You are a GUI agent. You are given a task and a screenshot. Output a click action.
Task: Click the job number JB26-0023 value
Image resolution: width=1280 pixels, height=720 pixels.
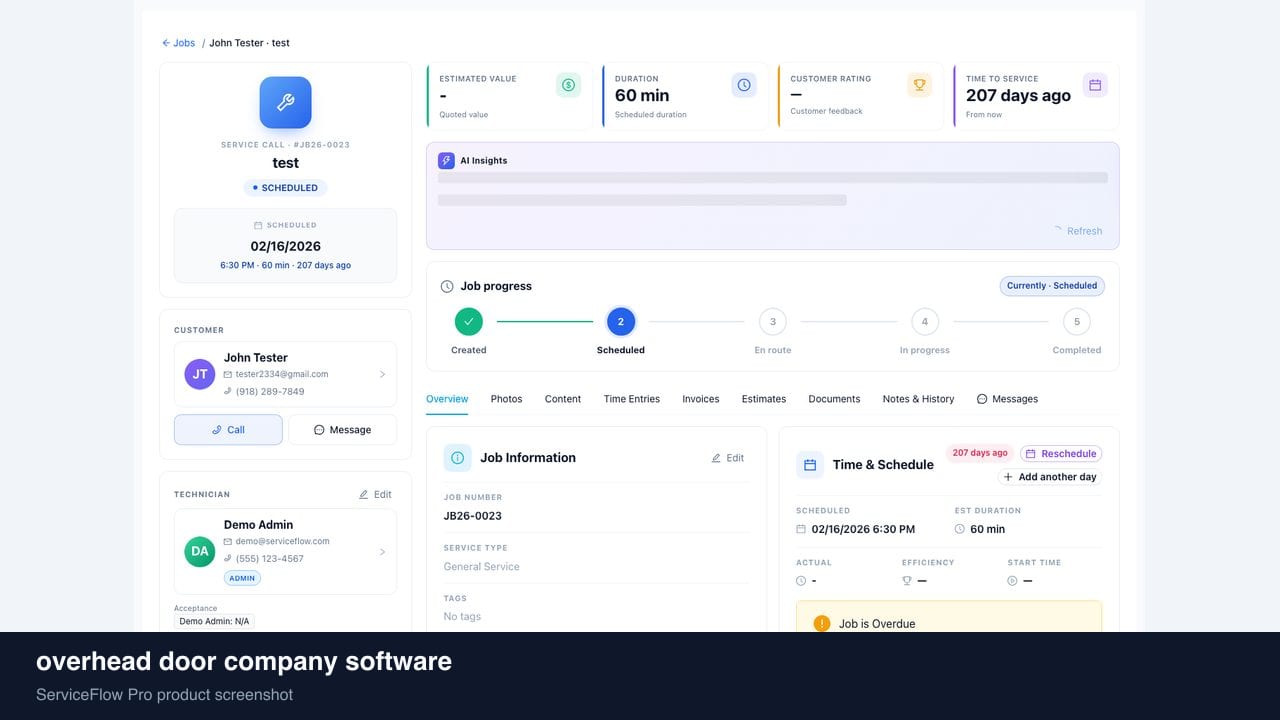pyautogui.click(x=473, y=516)
